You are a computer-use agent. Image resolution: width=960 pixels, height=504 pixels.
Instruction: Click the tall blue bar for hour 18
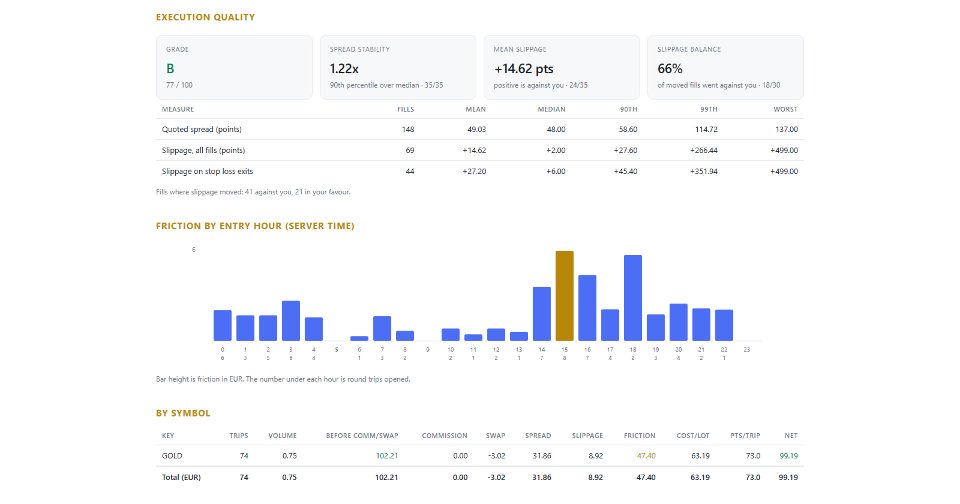[x=633, y=298]
